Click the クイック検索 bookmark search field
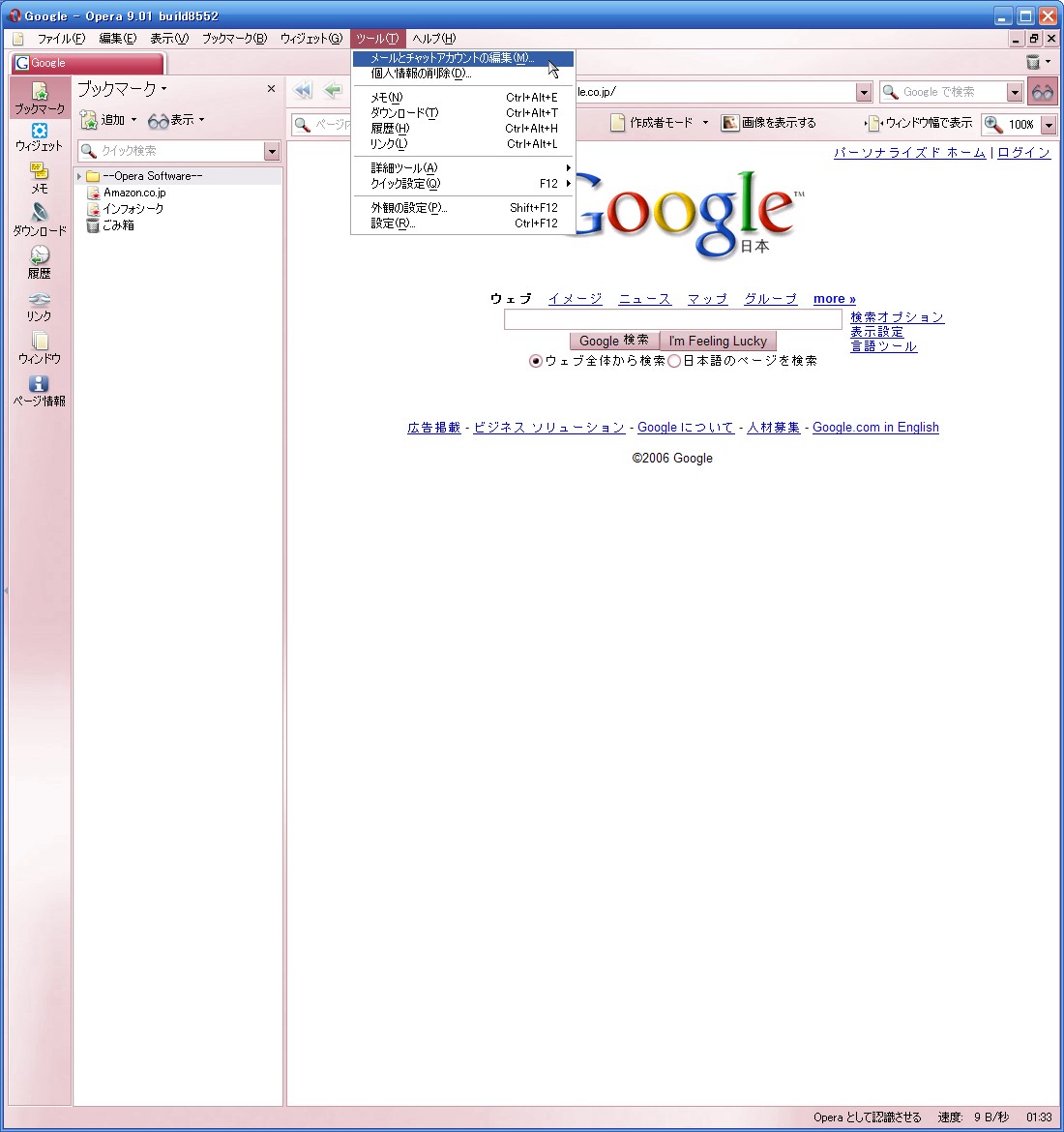The width and height of the screenshot is (1064, 1132). [171, 151]
